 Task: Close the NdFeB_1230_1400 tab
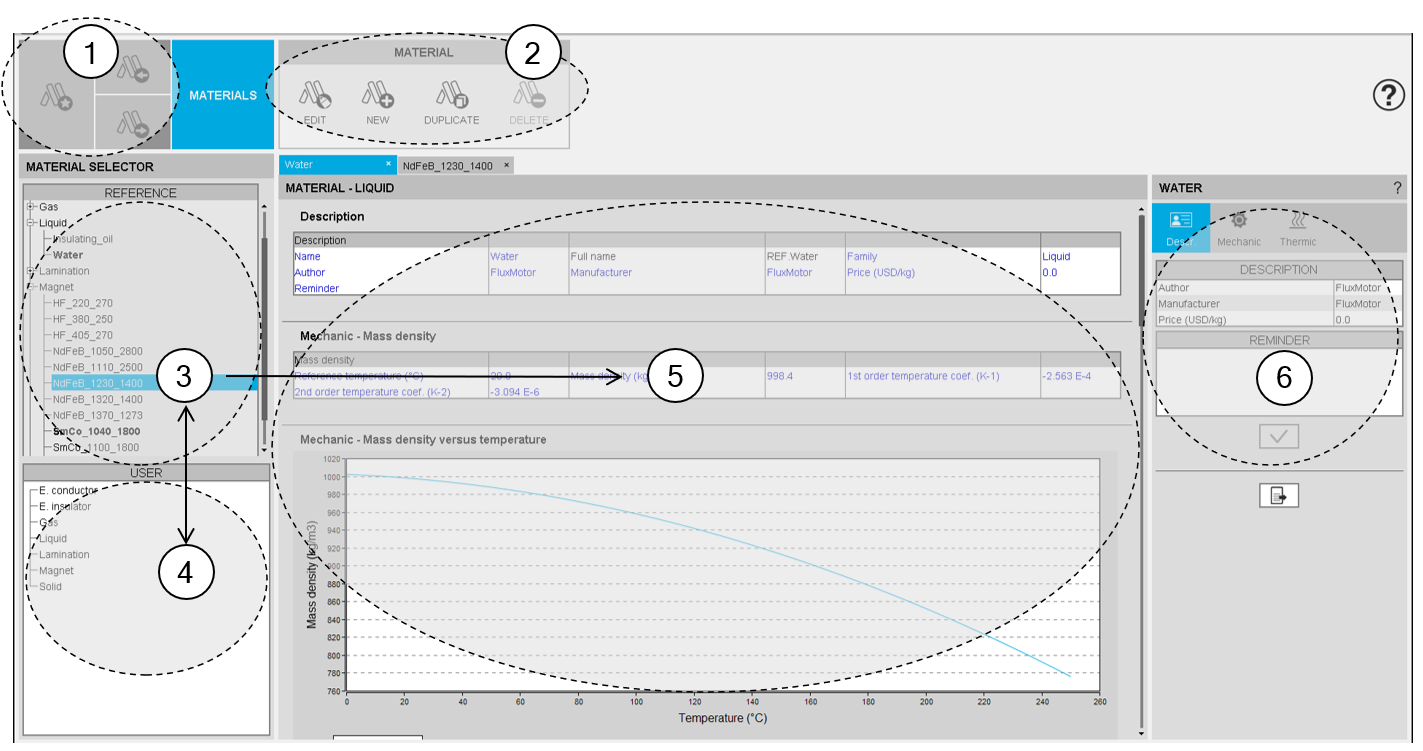506,165
